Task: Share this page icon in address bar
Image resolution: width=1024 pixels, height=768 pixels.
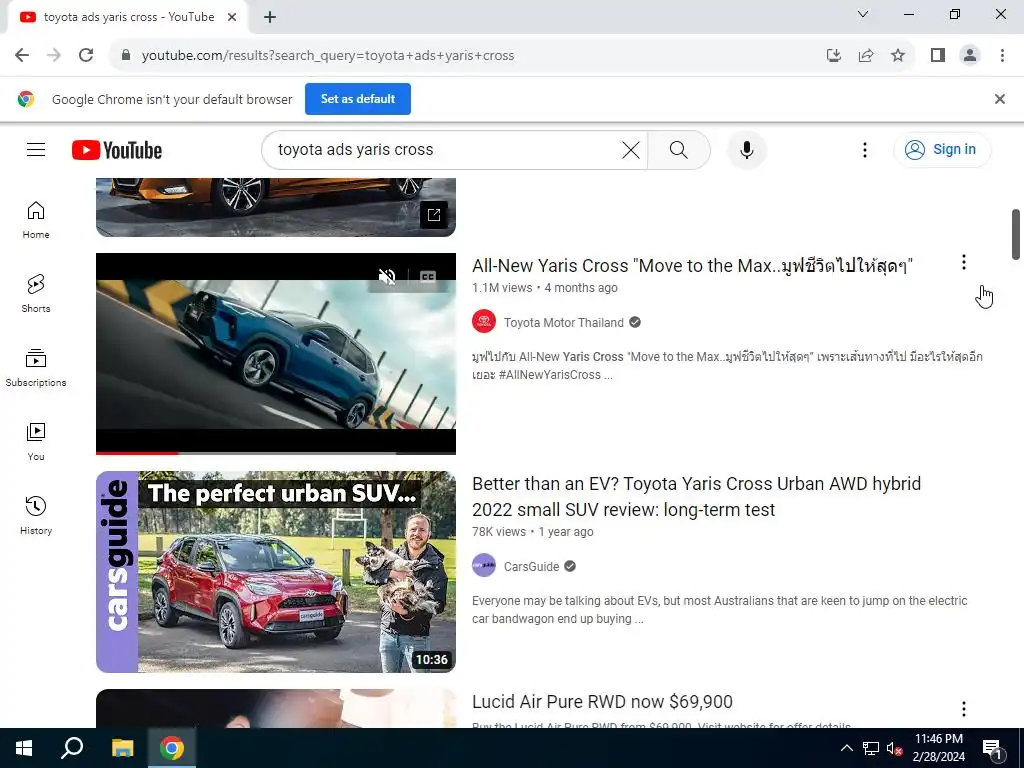Action: click(x=866, y=56)
